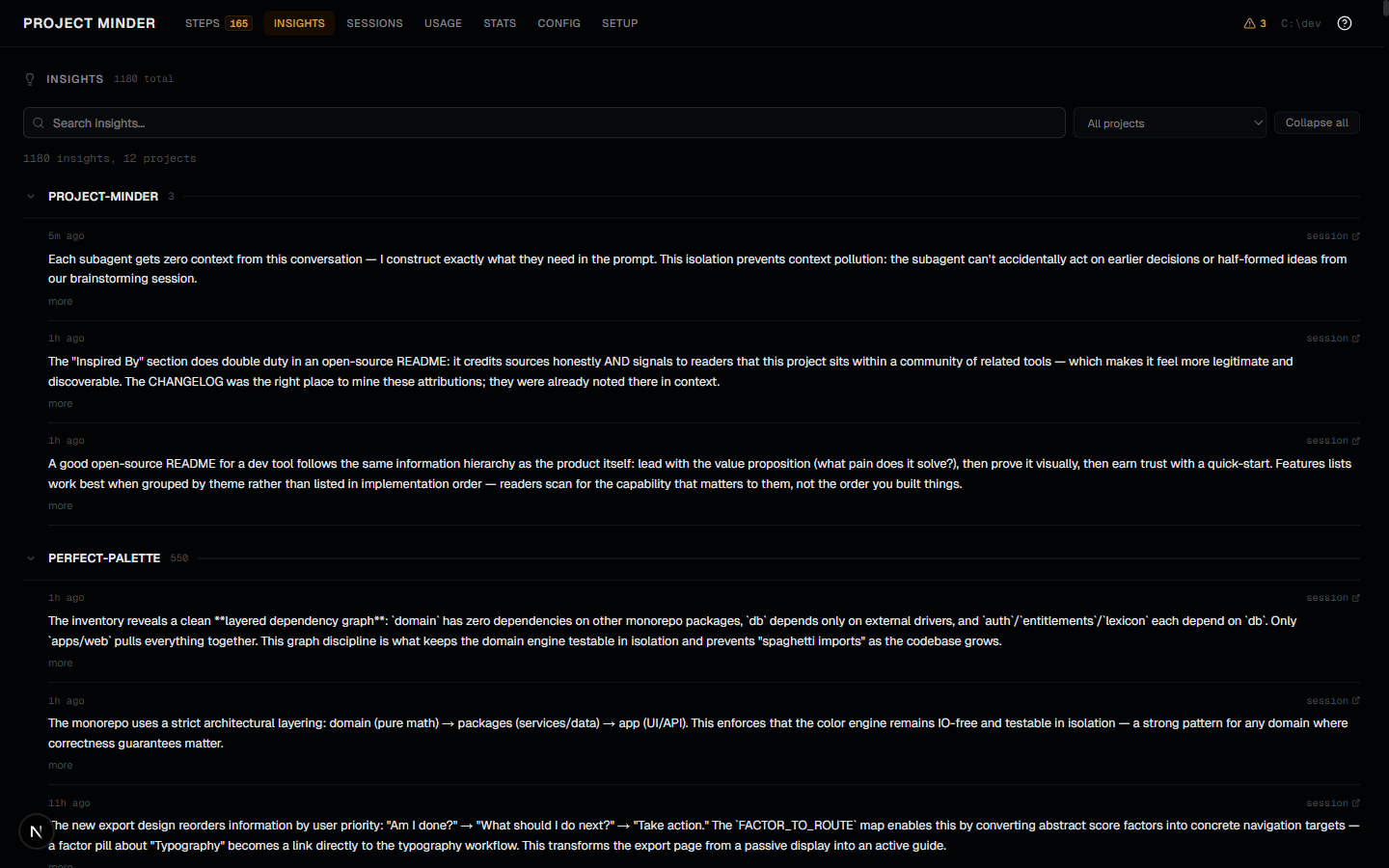Collapse the PERFECT-PALETTE section
1389x868 pixels.
[30, 557]
